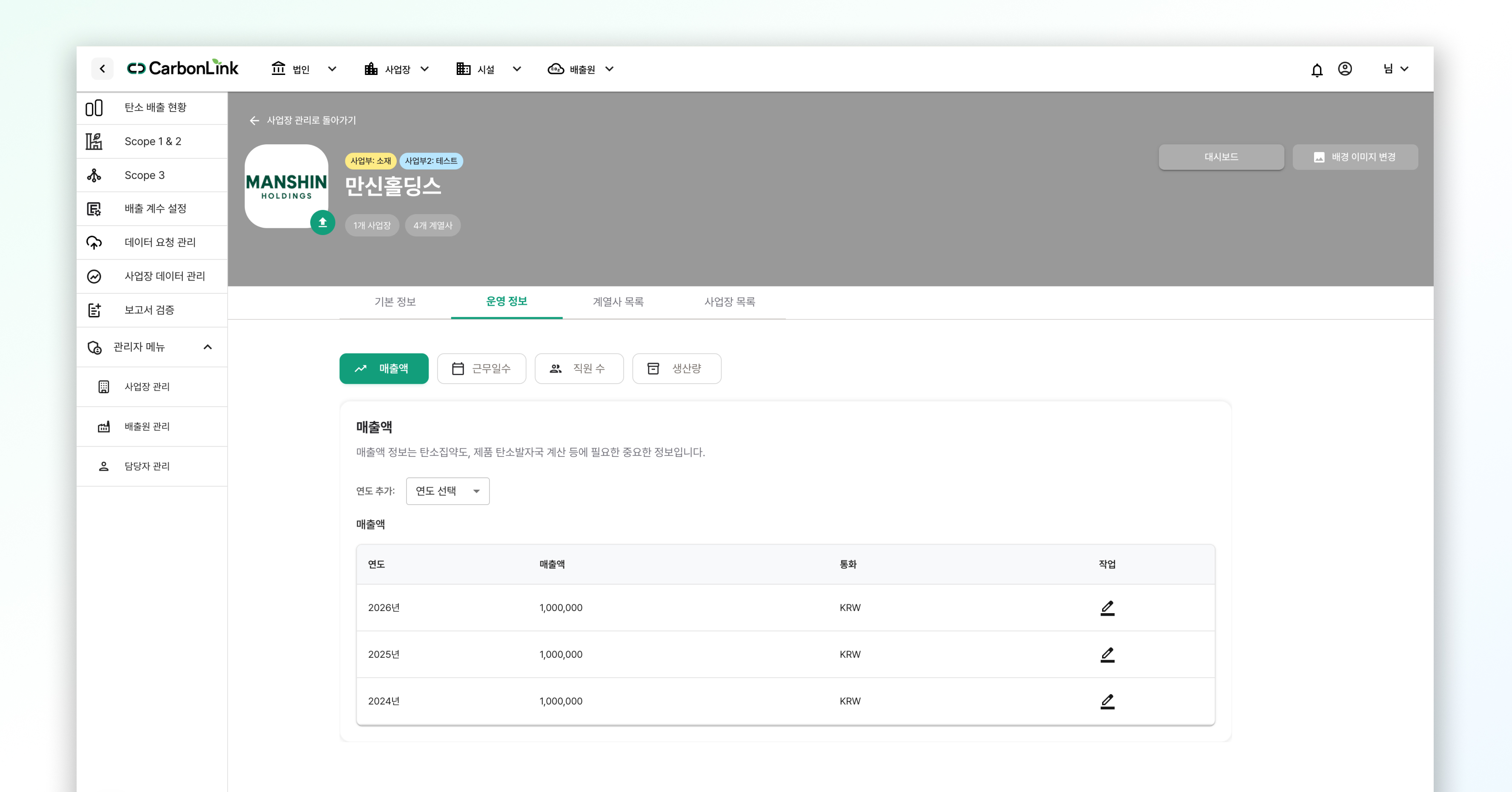Expand the 배출원 dropdown chevron
1512x792 pixels.
point(609,69)
